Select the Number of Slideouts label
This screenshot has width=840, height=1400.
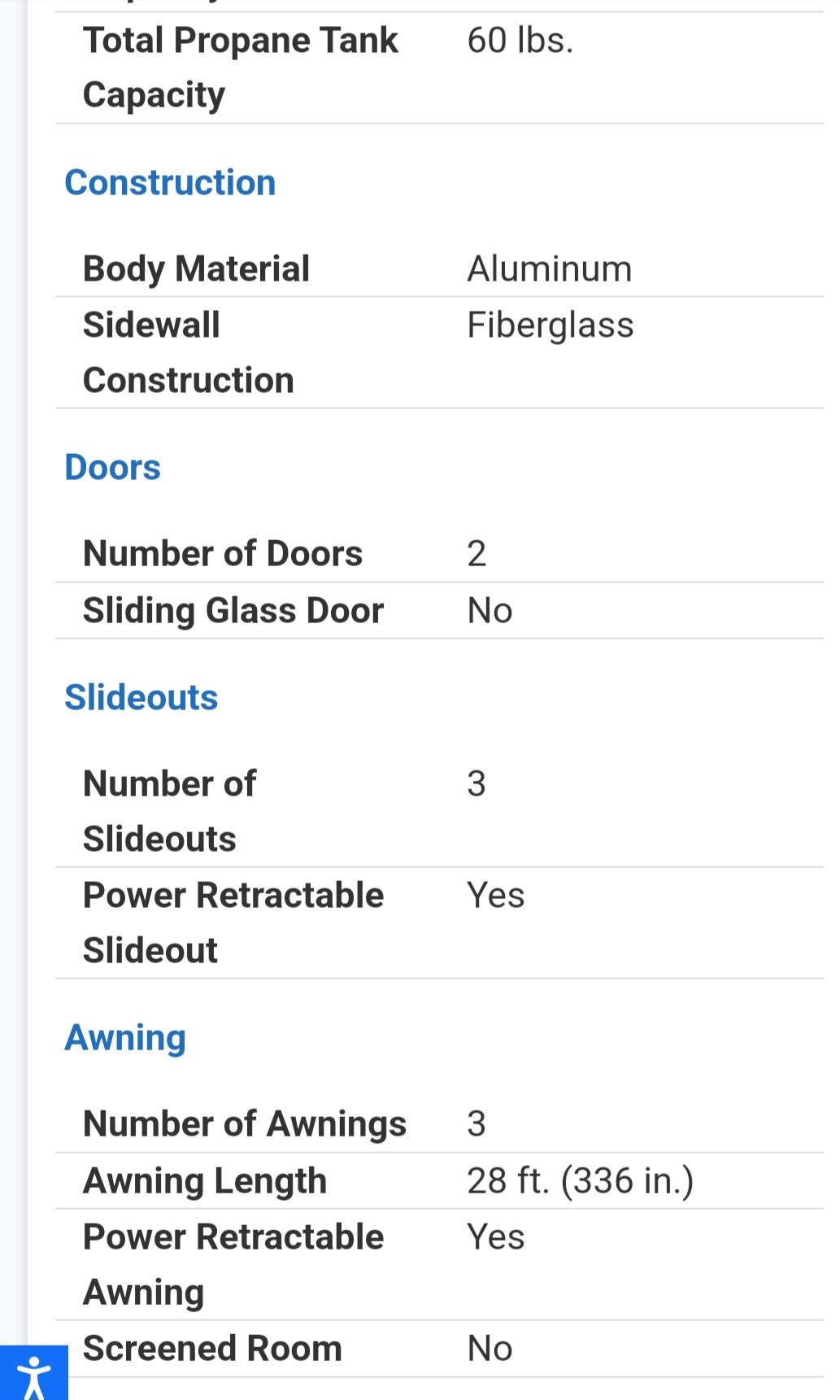pyautogui.click(x=169, y=811)
